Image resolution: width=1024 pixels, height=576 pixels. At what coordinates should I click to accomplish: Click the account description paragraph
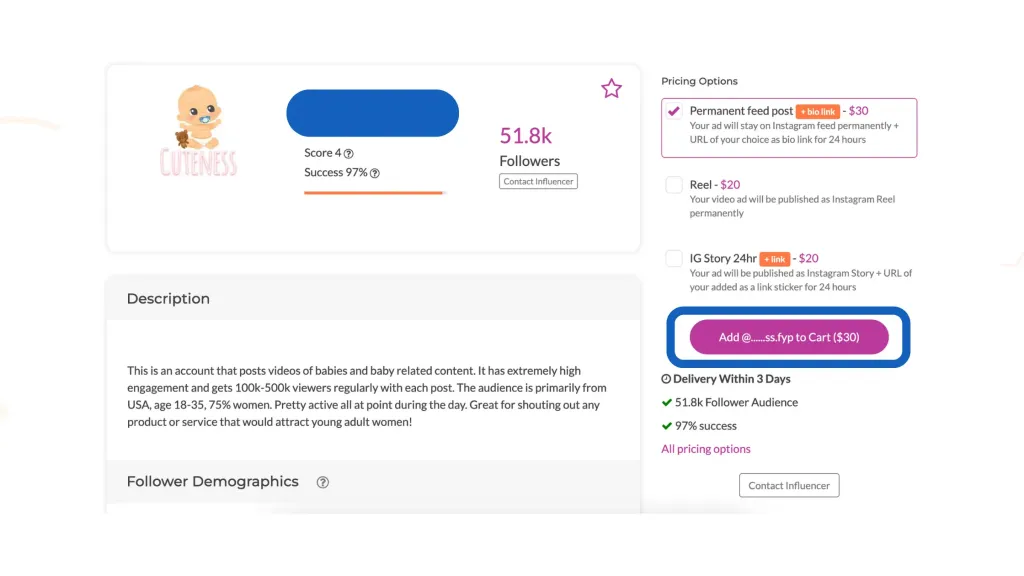[367, 396]
